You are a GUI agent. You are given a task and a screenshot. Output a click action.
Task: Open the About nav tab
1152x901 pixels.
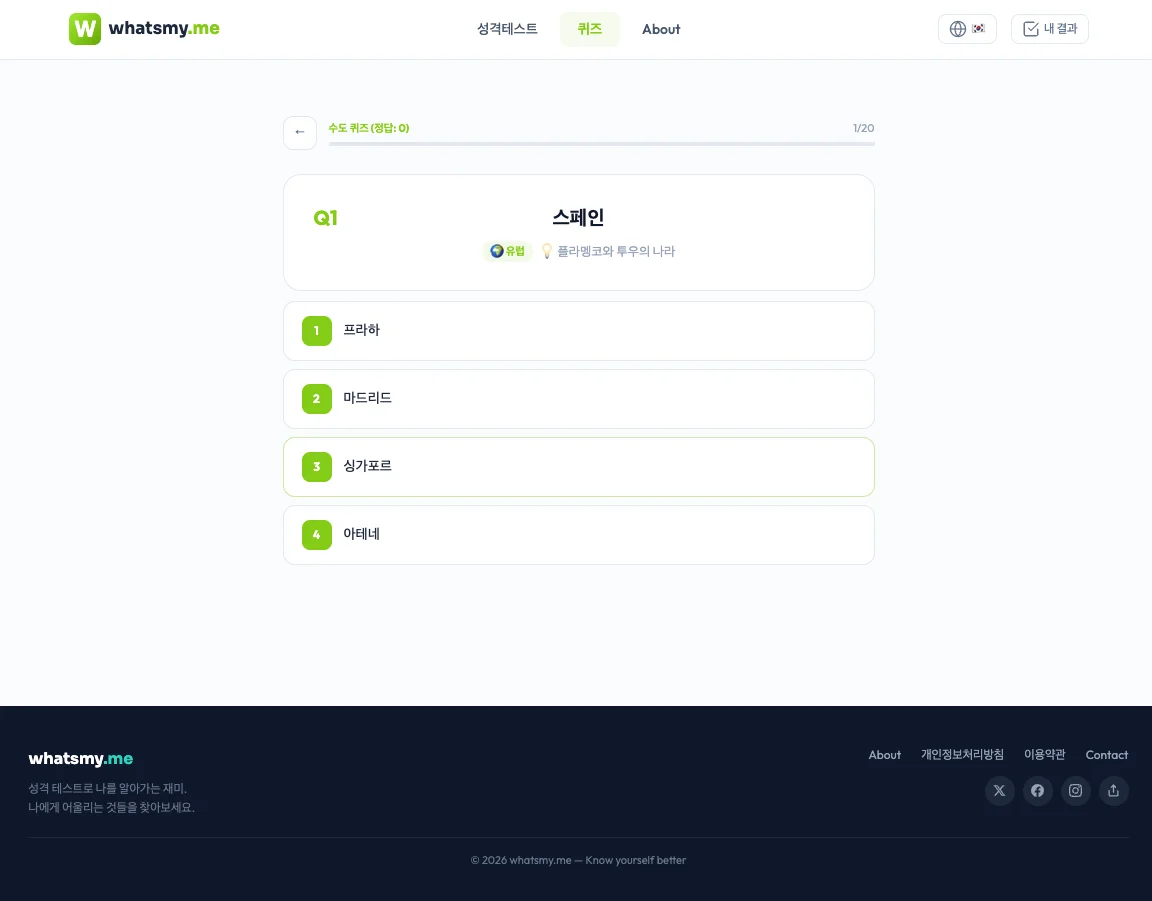click(x=661, y=29)
